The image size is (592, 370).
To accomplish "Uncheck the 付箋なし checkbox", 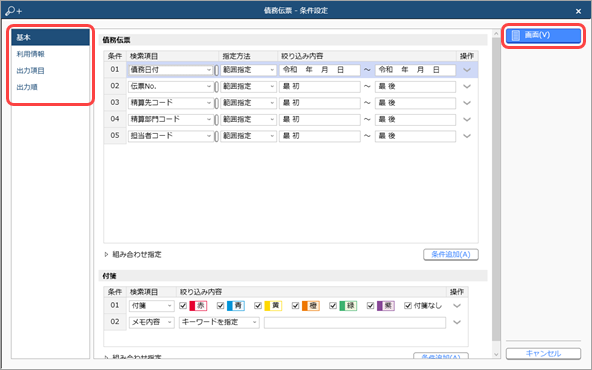I will pos(408,305).
